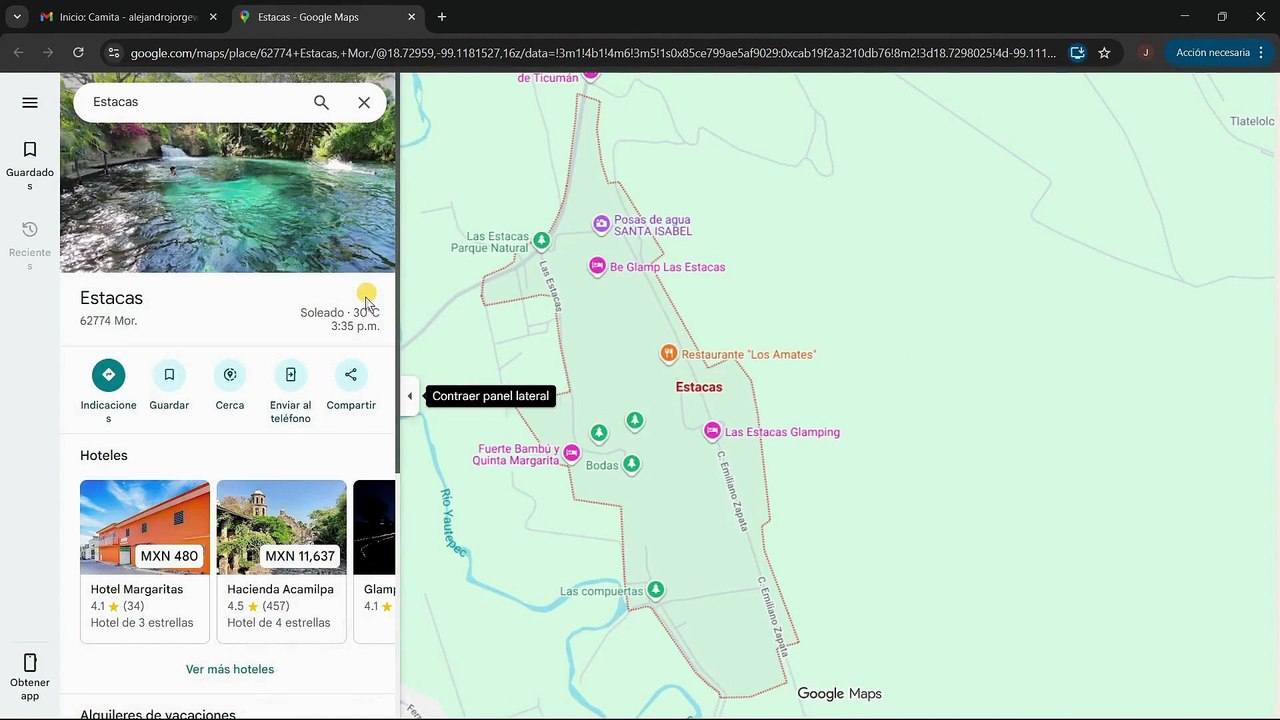Click the address bar URL
Screen dimensions: 1280x720
[x=593, y=53]
